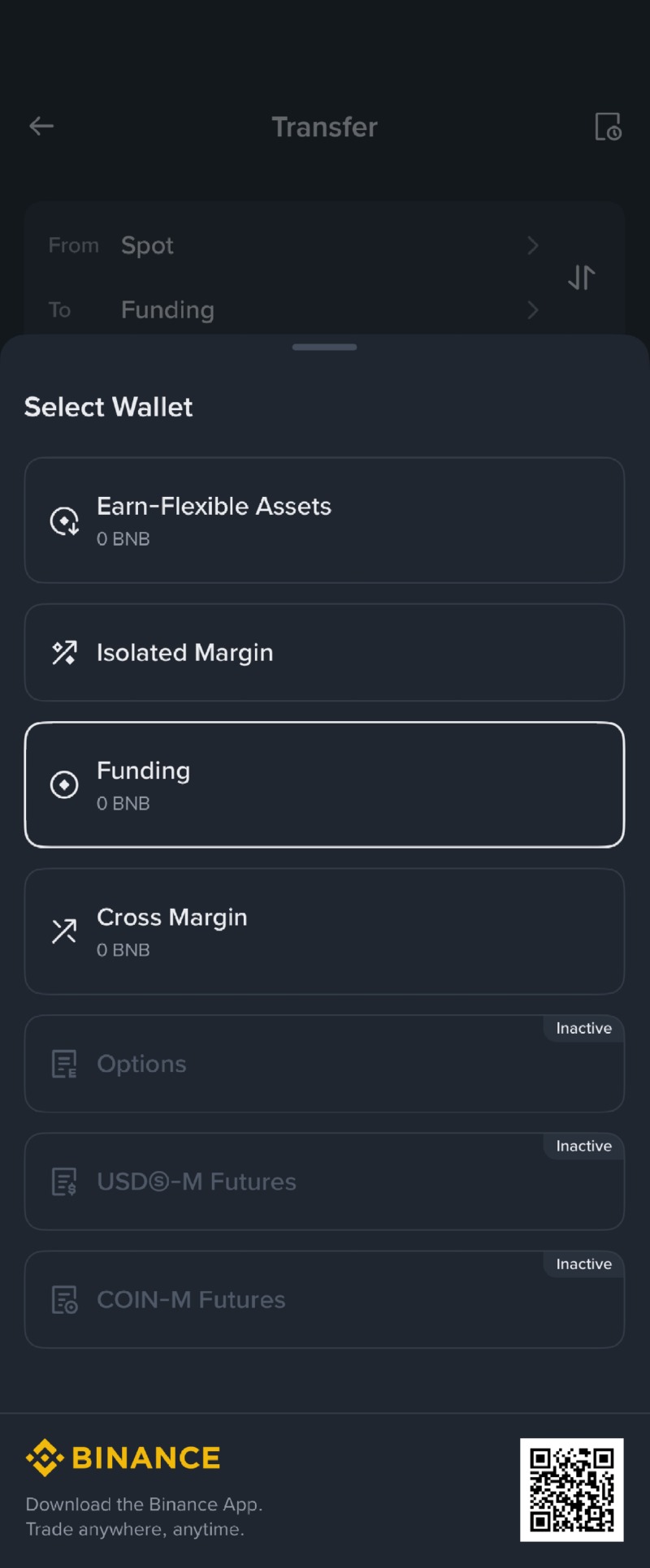
Task: Tap the COIN-M Futures wallet
Action: pos(325,1300)
